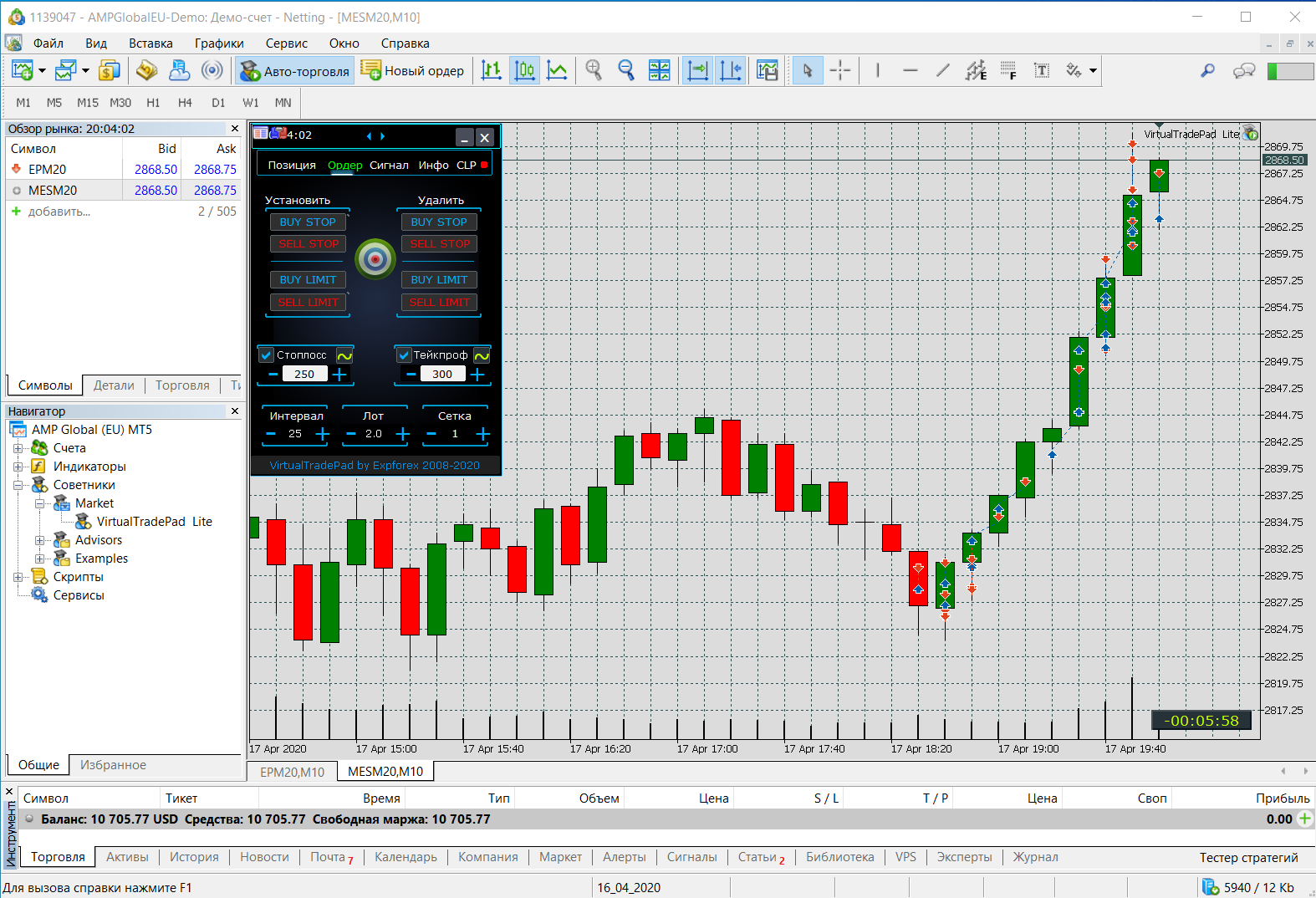Open the Сервис menu

click(287, 43)
